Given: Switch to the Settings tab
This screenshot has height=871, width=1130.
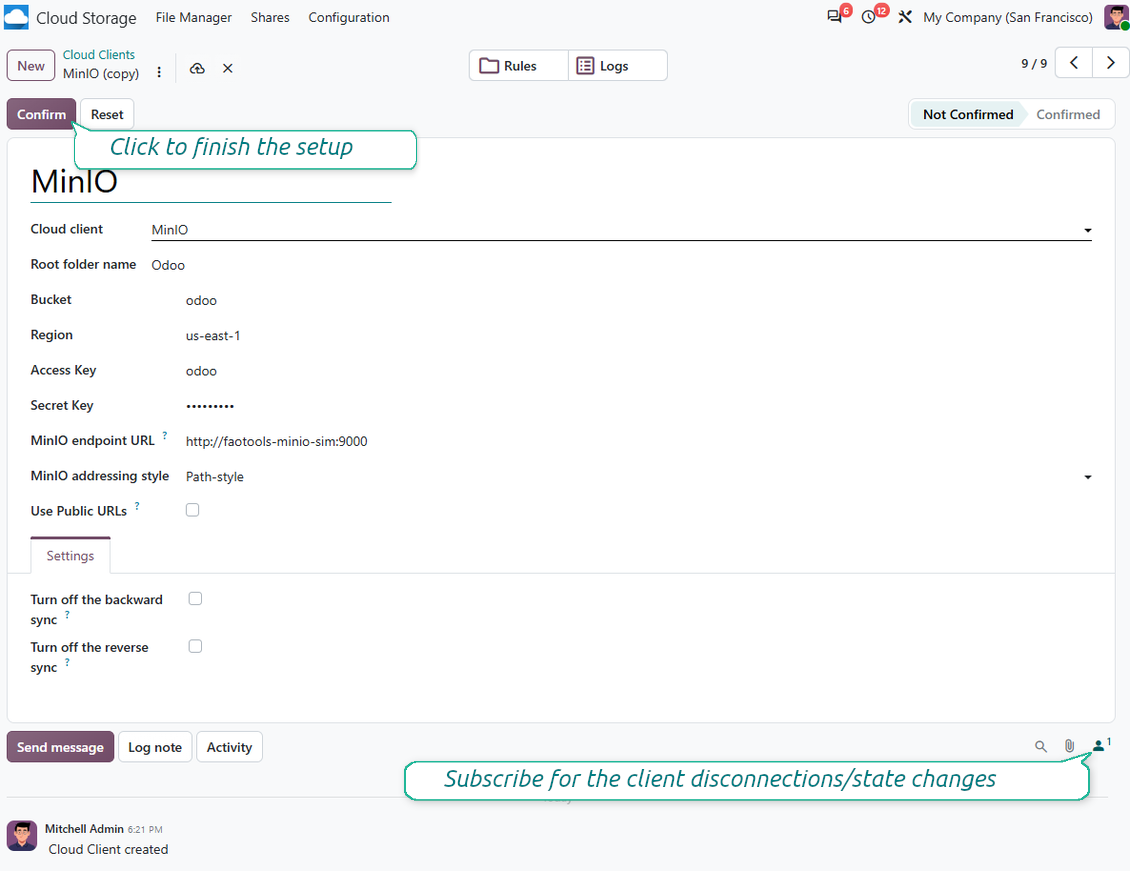Looking at the screenshot, I should point(70,555).
